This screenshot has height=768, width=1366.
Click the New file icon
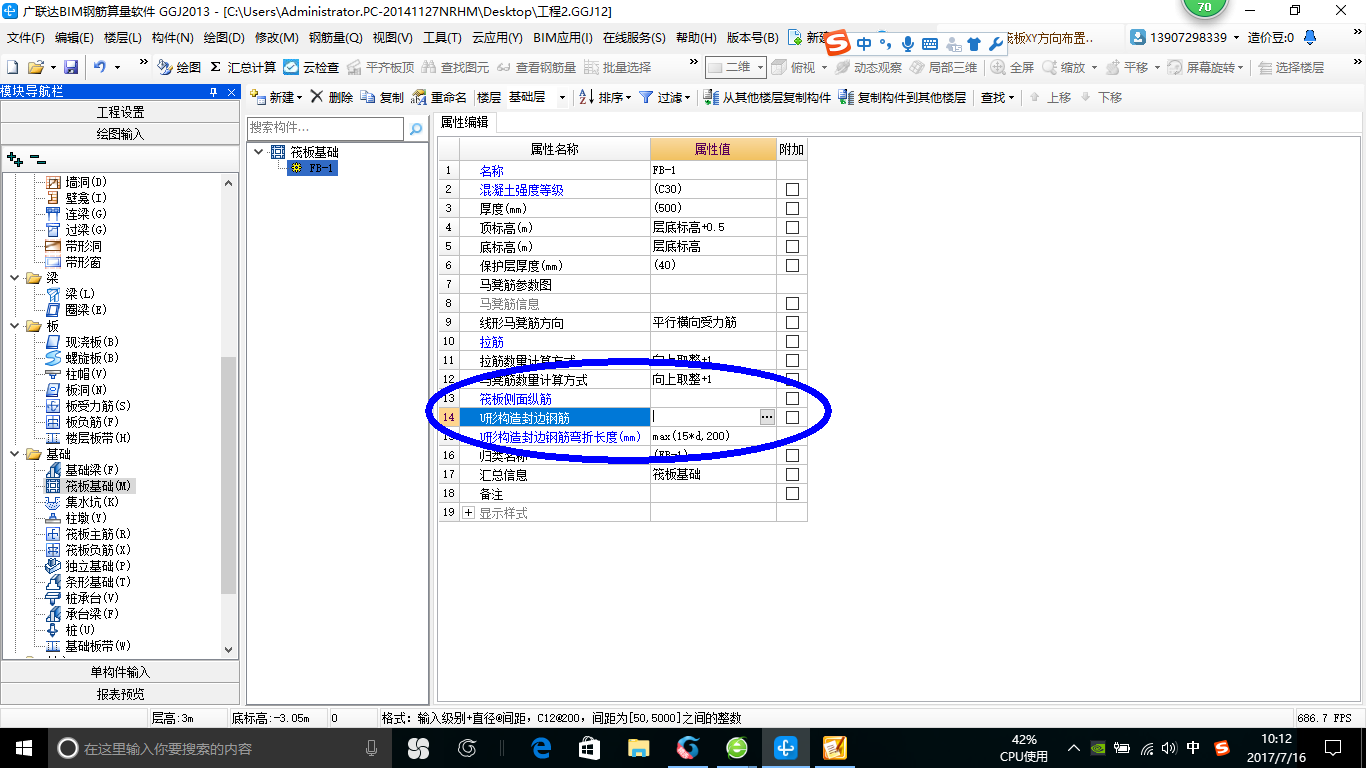[12, 67]
